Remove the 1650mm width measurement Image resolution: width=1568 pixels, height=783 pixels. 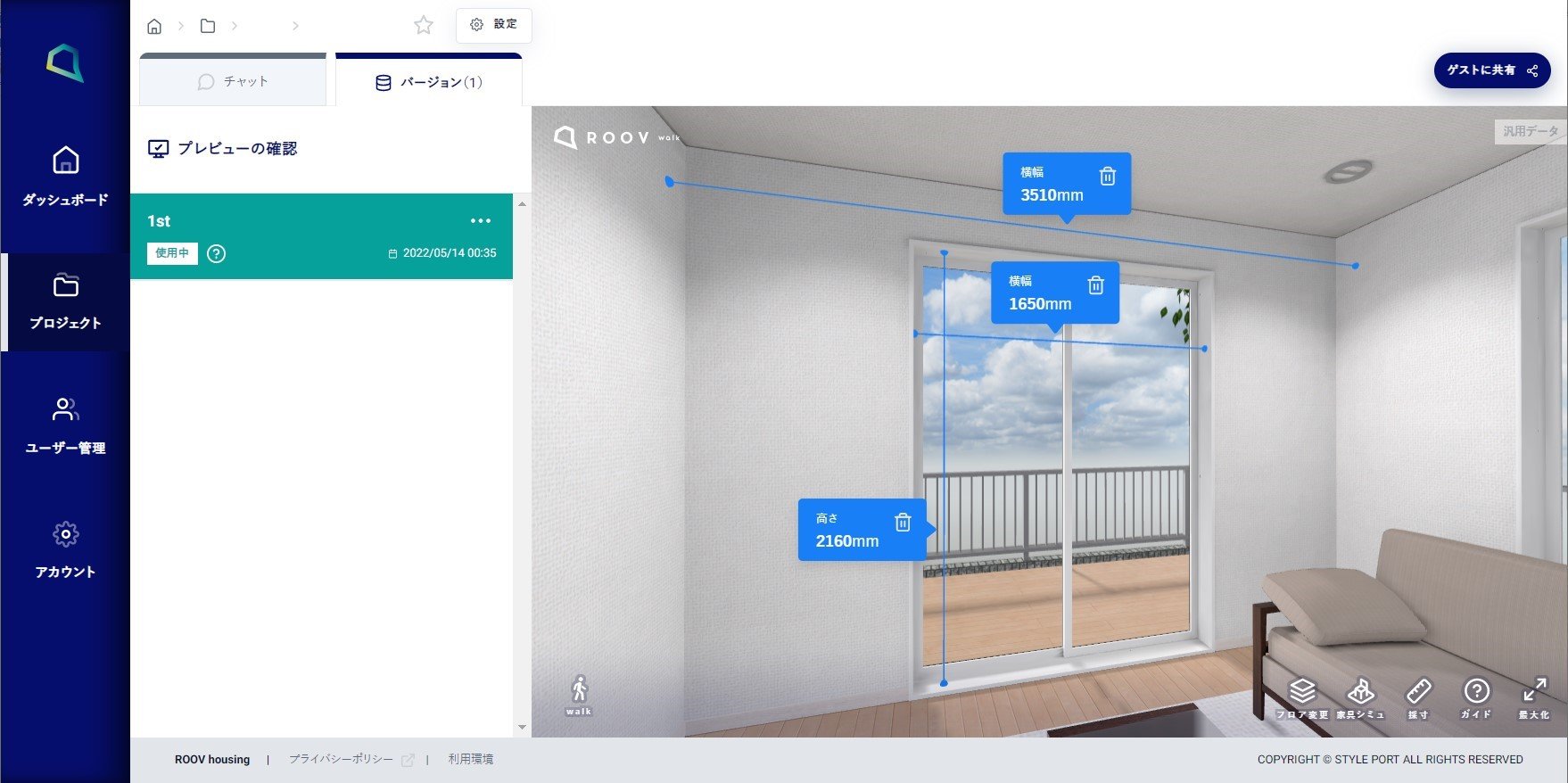tap(1095, 285)
